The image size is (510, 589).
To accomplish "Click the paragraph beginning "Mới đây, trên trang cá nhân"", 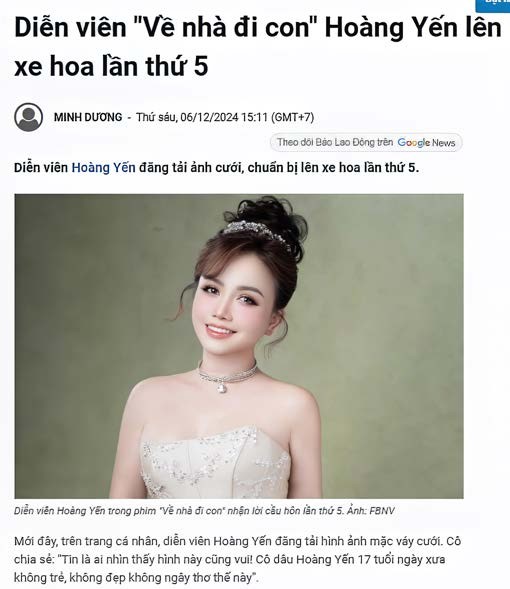I will coord(237,559).
